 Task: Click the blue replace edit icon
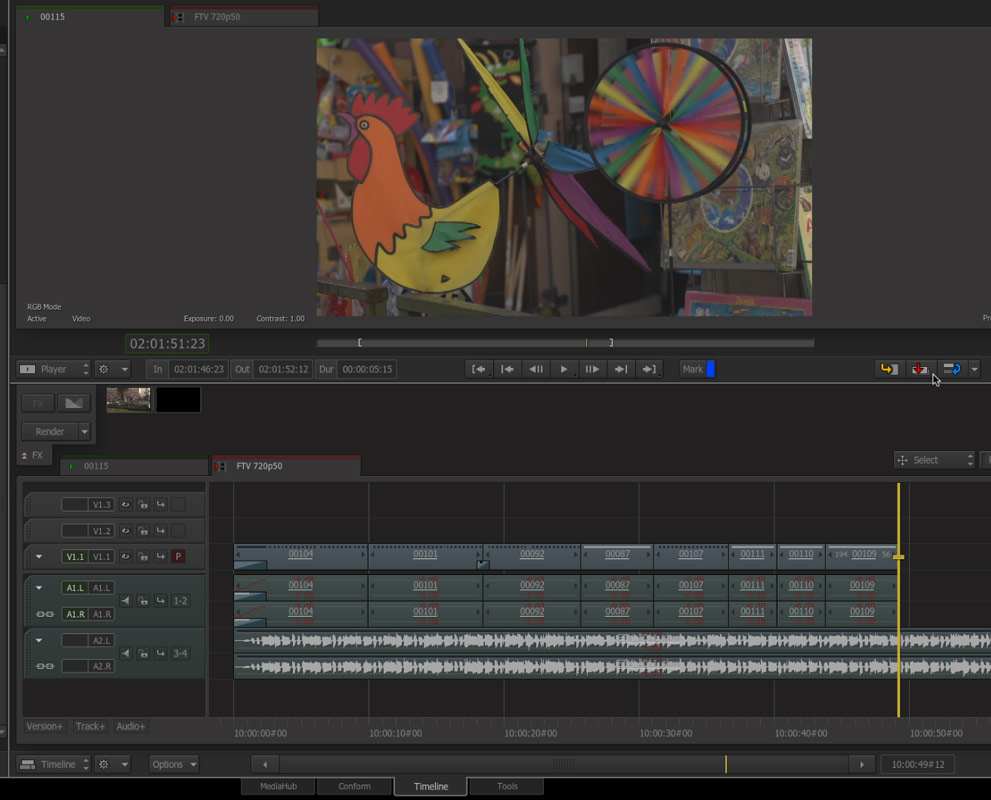click(952, 369)
